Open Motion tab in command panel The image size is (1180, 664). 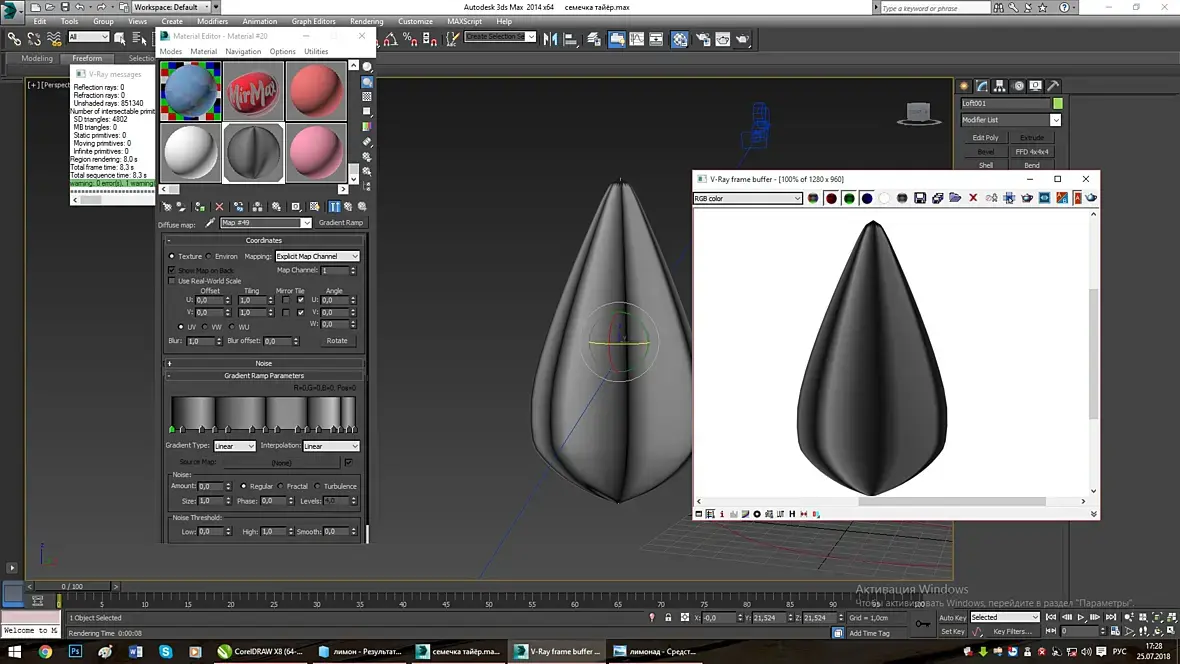coord(1018,86)
